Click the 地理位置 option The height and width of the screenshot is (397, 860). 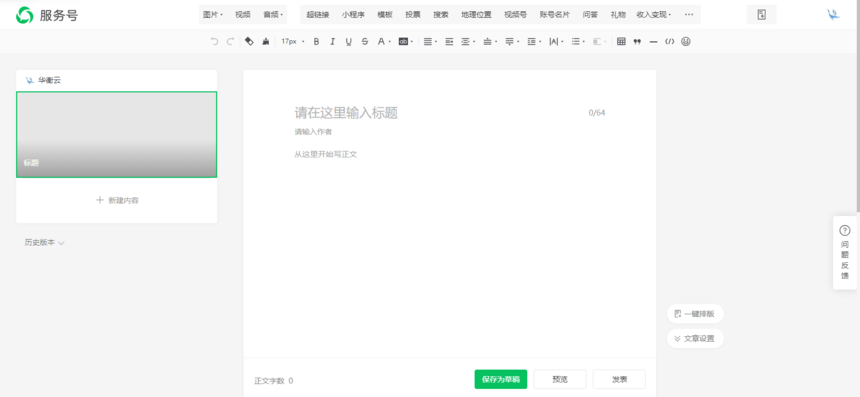pos(476,15)
